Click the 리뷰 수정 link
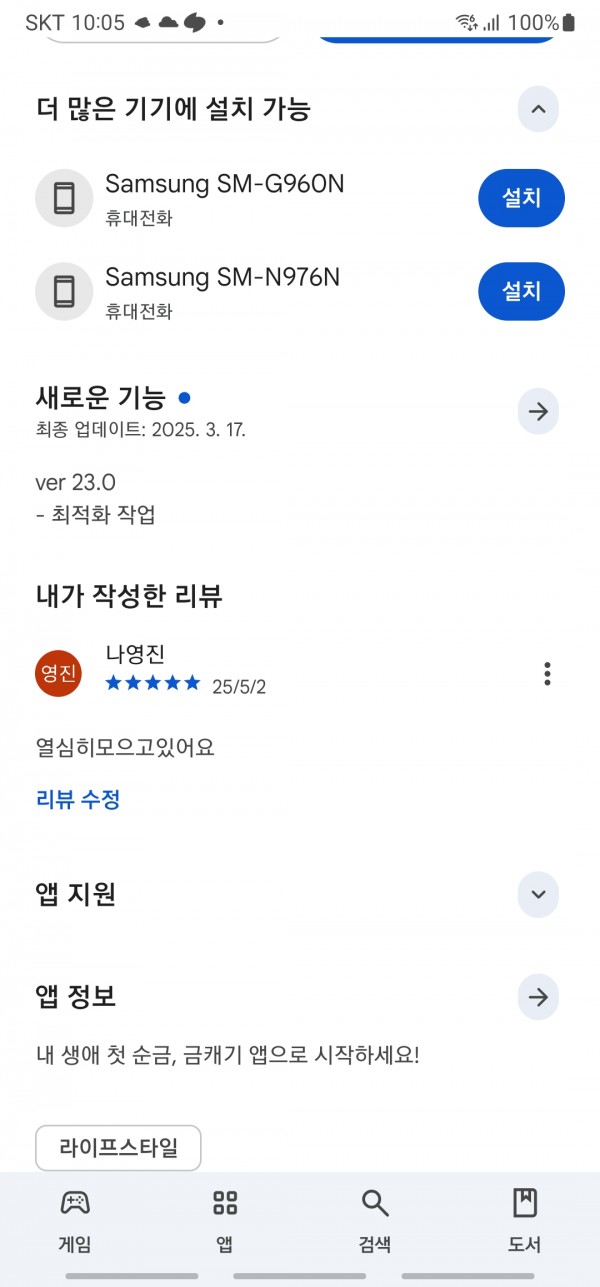600x1287 pixels. pos(78,799)
